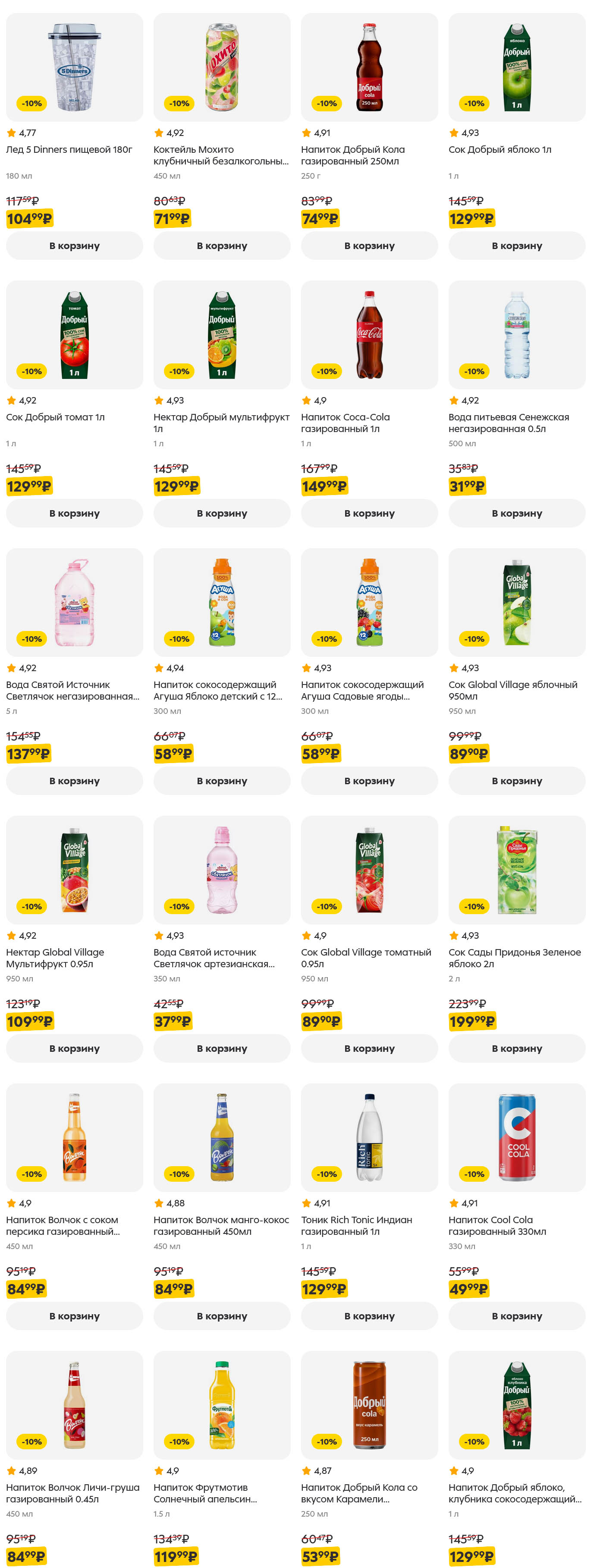The width and height of the screenshot is (597, 1568).
Task: Click -10% badge on Cool Cola can
Action: coord(474,1174)
